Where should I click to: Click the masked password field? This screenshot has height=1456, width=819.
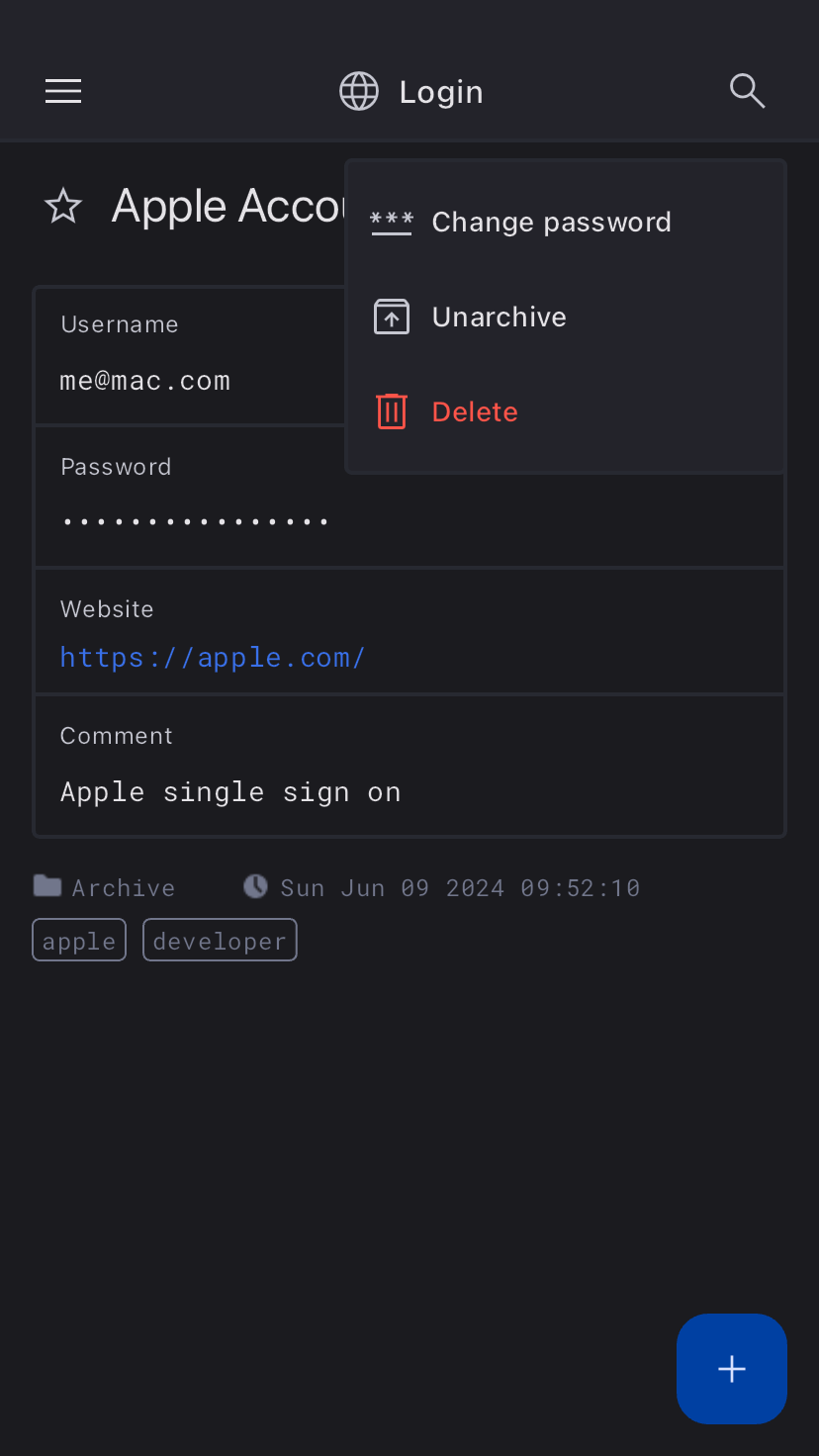click(x=195, y=520)
